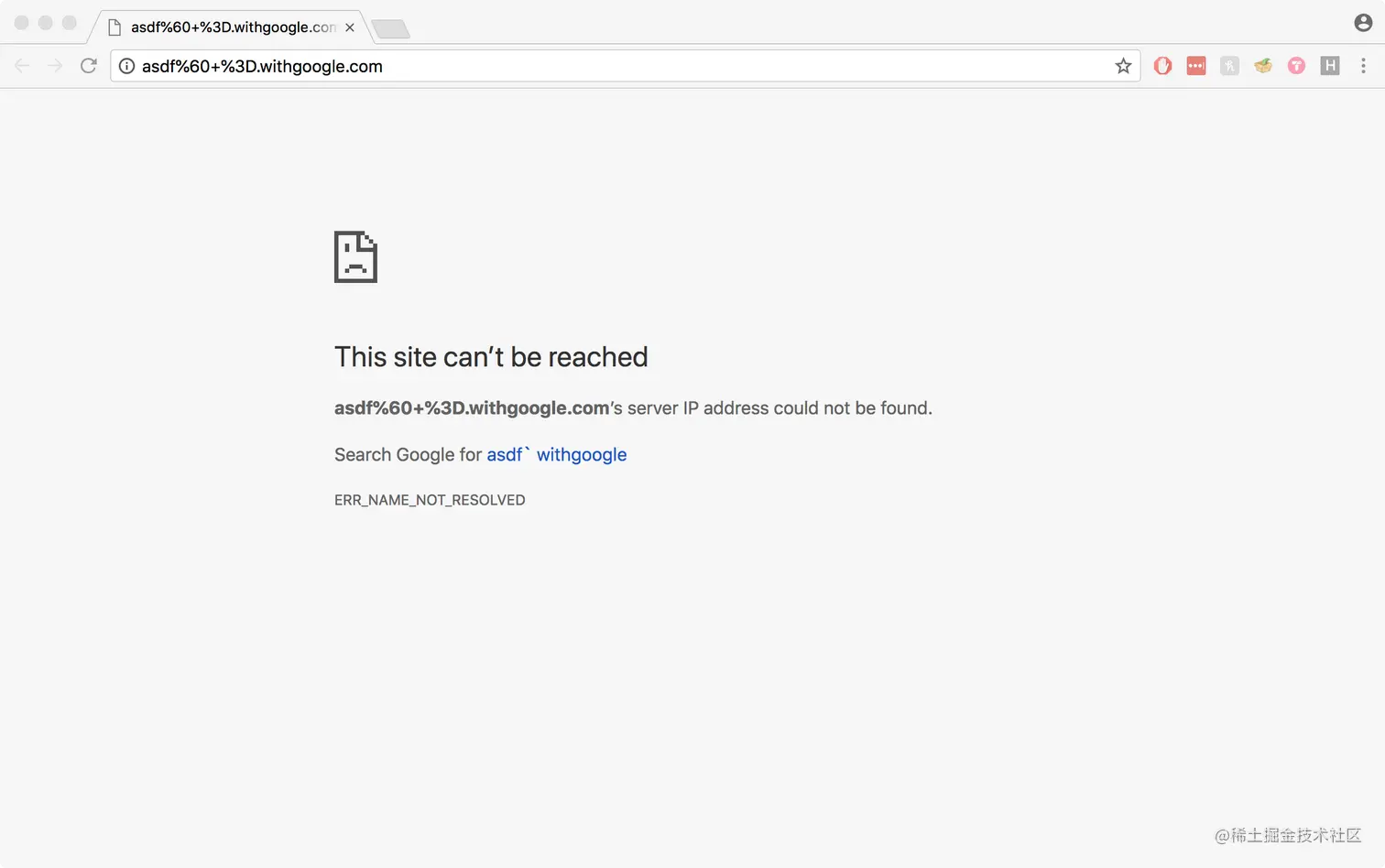Follow the 'asdf` withgoogle' search link
Screen dimensions: 1385x868
[x=556, y=455]
